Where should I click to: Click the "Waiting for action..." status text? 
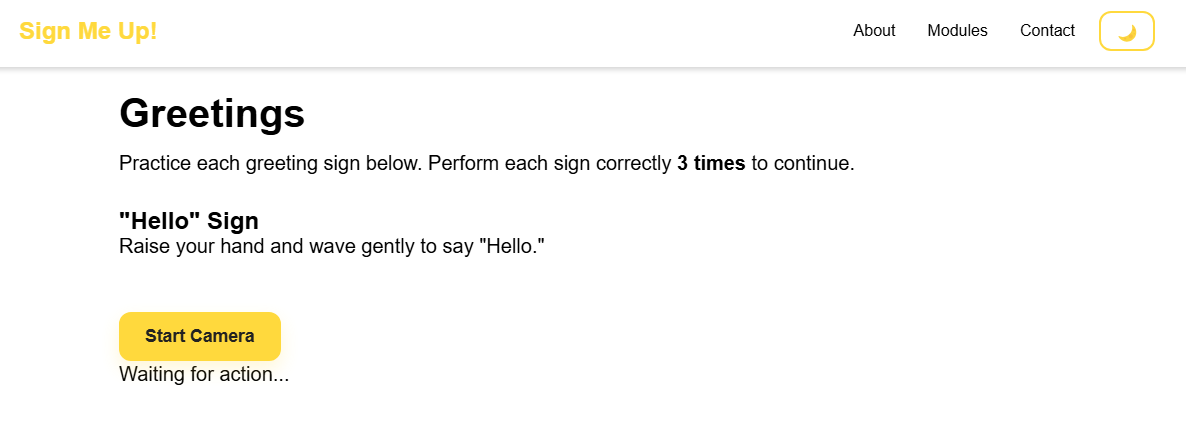[x=204, y=375]
